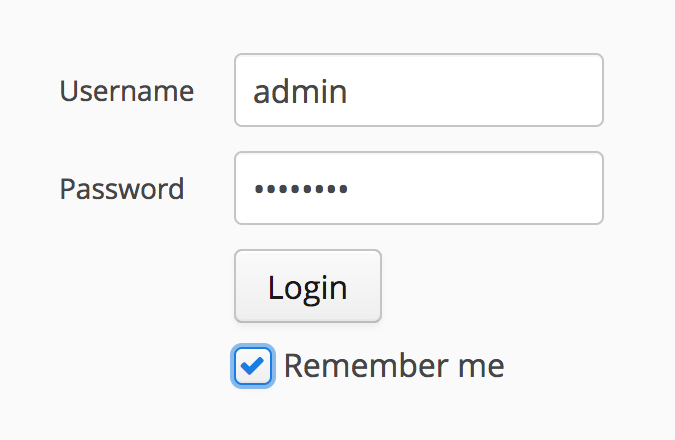This screenshot has height=440, width=675.
Task: Focus the Password input field
Action: click(418, 188)
